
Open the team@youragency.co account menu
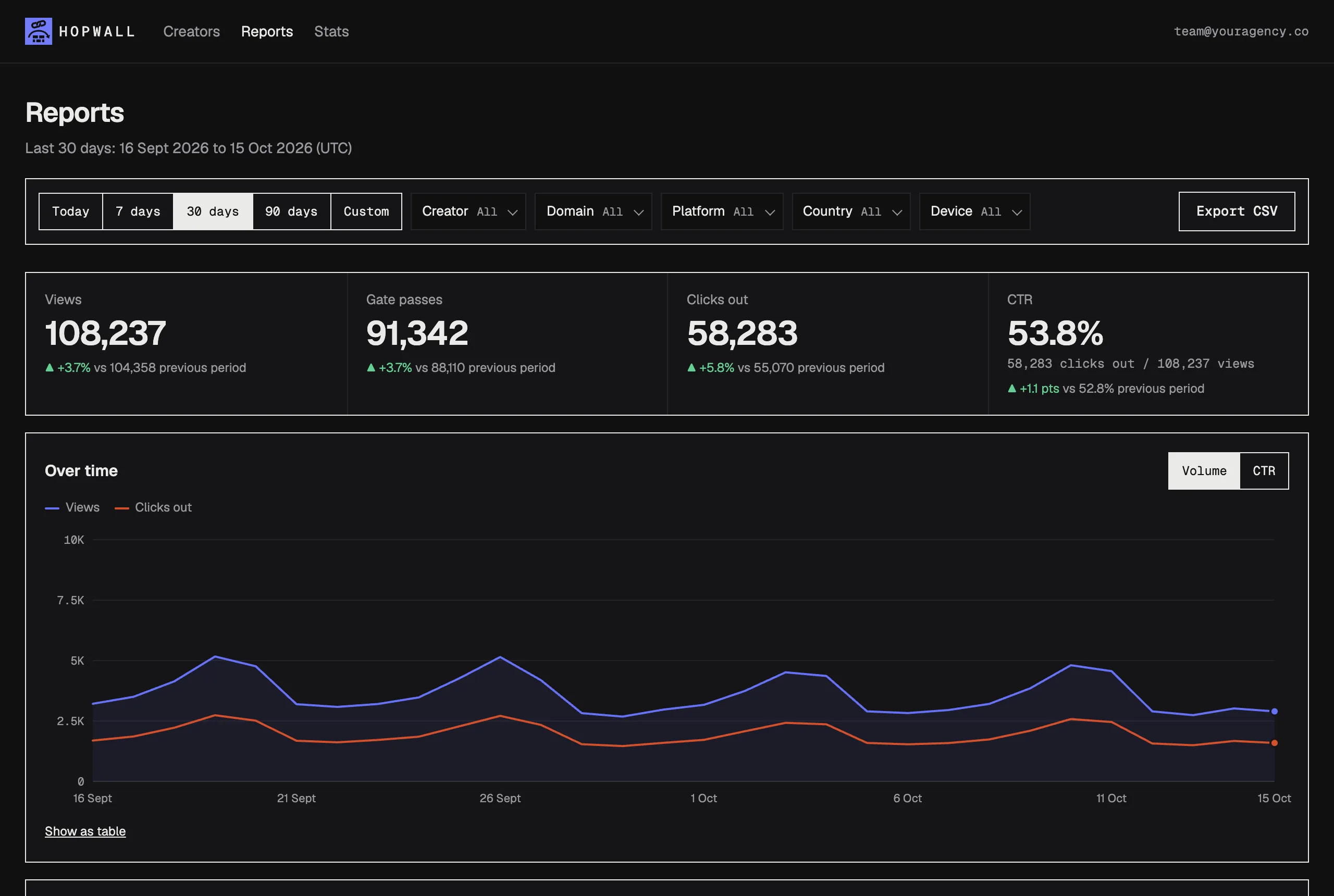(1241, 31)
